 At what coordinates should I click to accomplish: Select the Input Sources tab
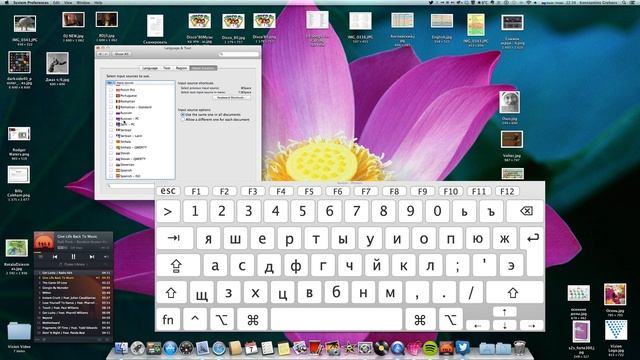point(203,68)
